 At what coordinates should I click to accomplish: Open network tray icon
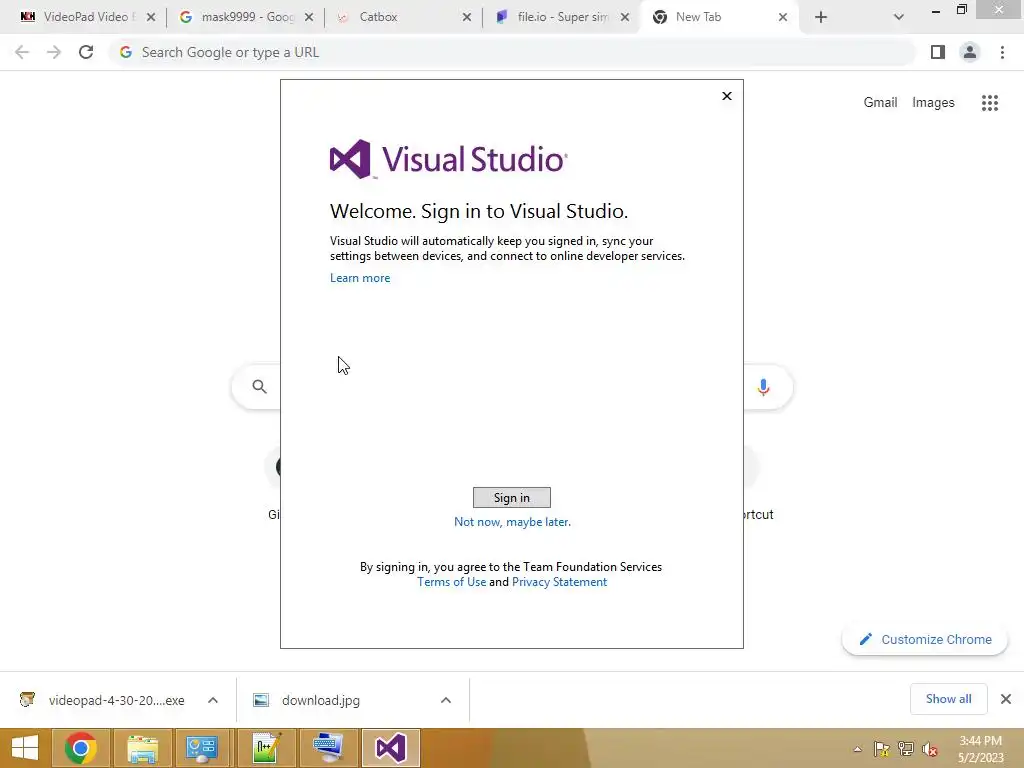click(906, 749)
